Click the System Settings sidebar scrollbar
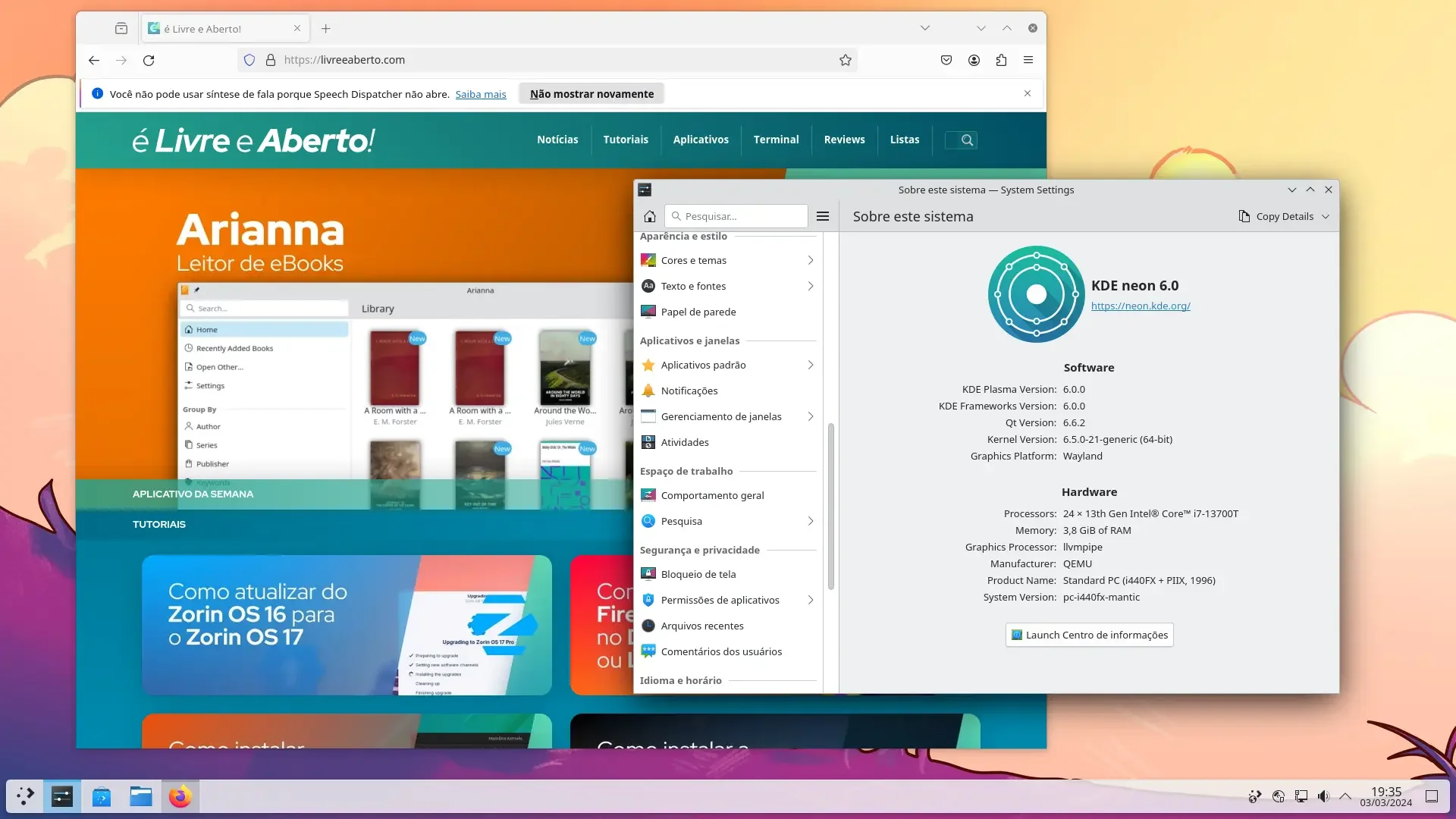Screen dimensions: 1456x819 pos(831,506)
